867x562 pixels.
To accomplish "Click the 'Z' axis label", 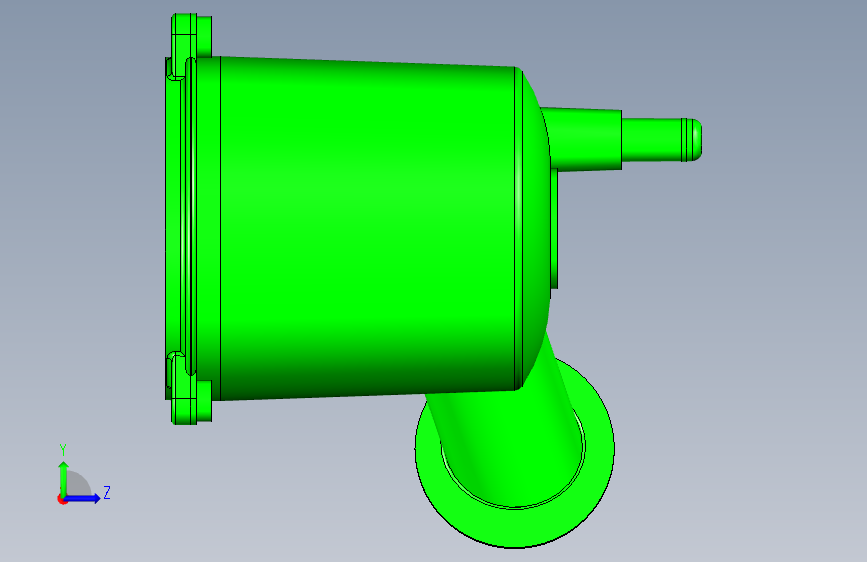I will click(107, 492).
